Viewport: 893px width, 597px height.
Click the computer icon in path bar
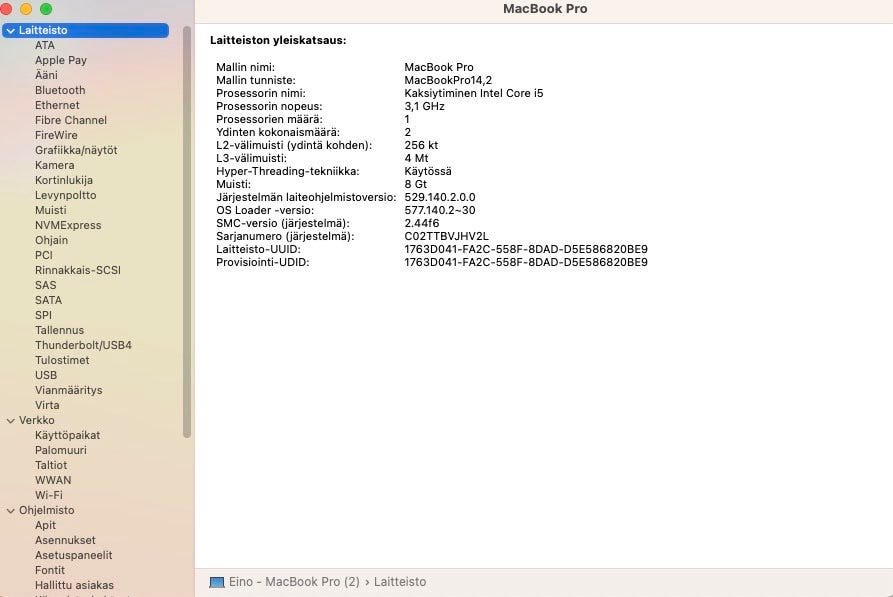tap(217, 582)
